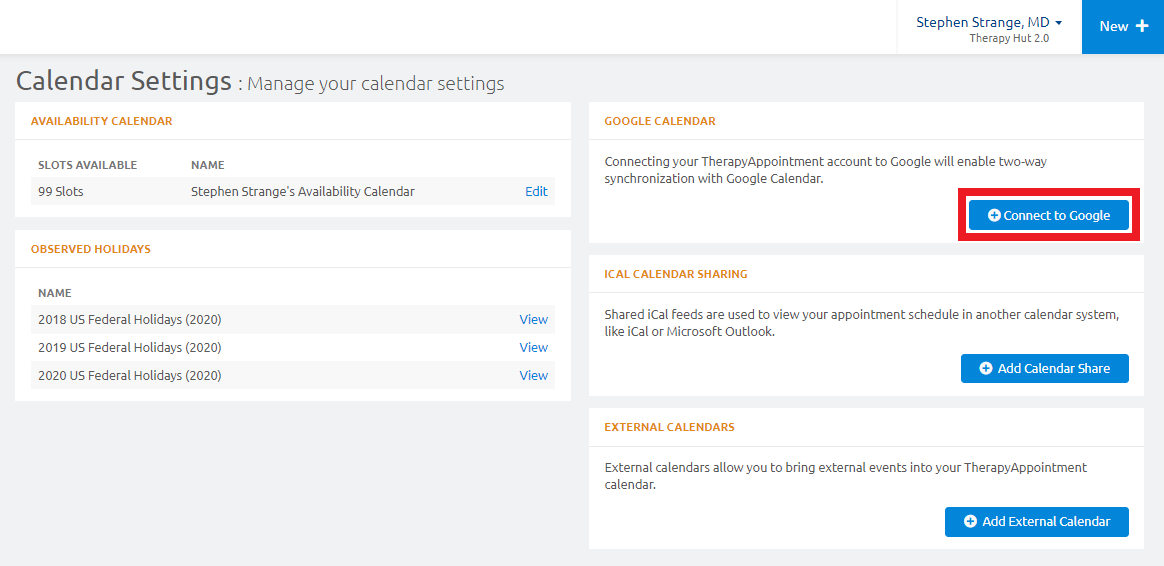
Task: View the 2020 US Federal Holidays
Action: point(533,375)
